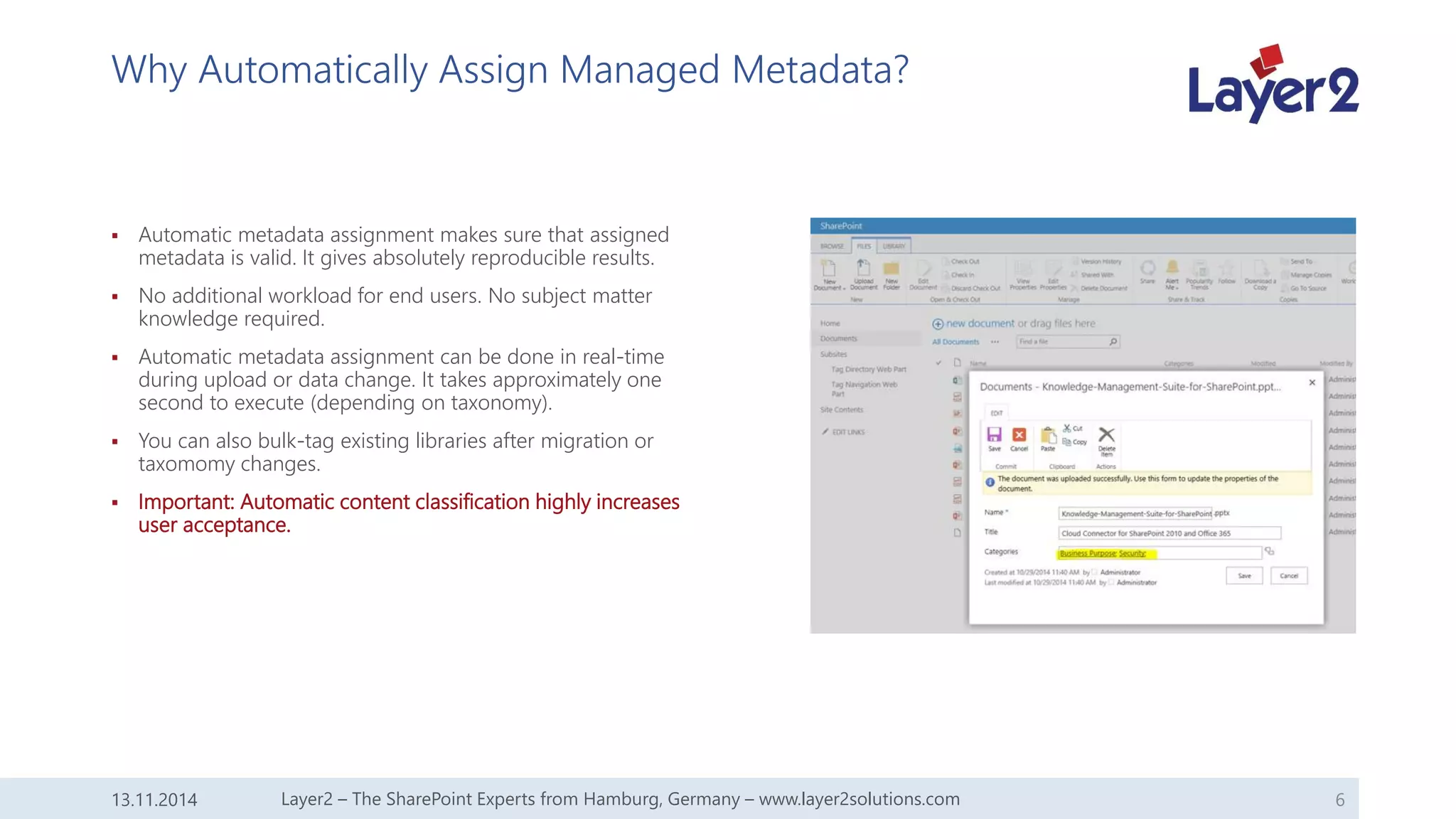1456x819 pixels.
Task: Switch to the LIBRARY ribbon tab
Action: pyautogui.click(x=894, y=246)
